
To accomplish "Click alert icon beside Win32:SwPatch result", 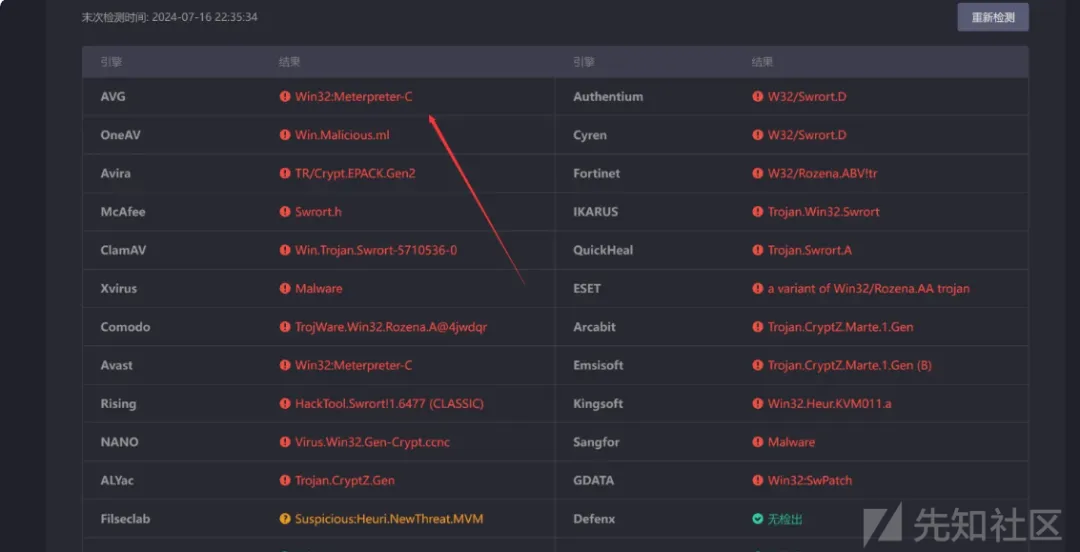I will pyautogui.click(x=758, y=481).
